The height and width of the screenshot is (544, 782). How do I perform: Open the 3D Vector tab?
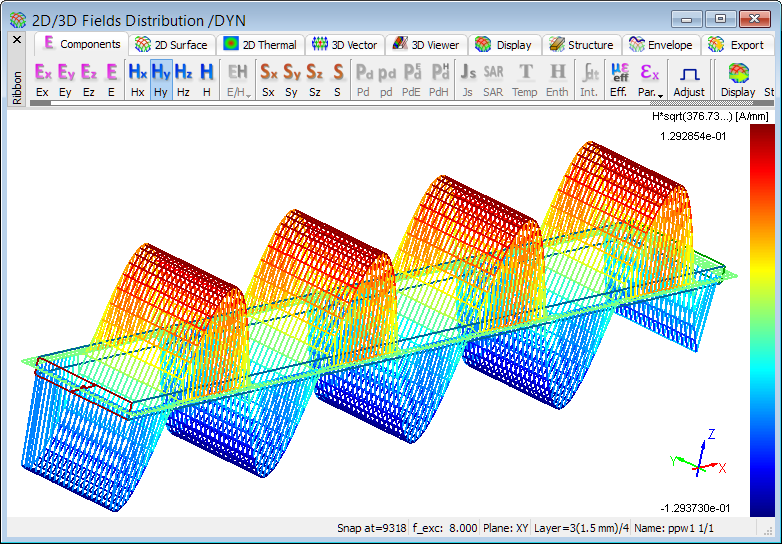[344, 45]
